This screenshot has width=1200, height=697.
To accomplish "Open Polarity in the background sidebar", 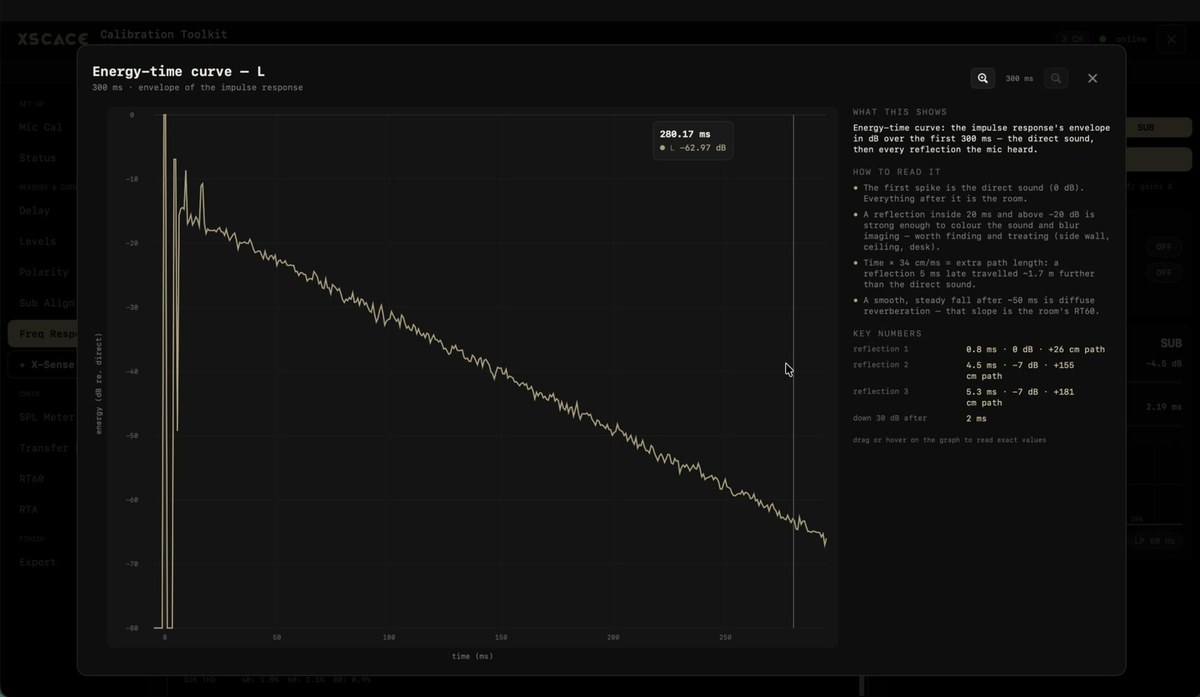I will [43, 272].
